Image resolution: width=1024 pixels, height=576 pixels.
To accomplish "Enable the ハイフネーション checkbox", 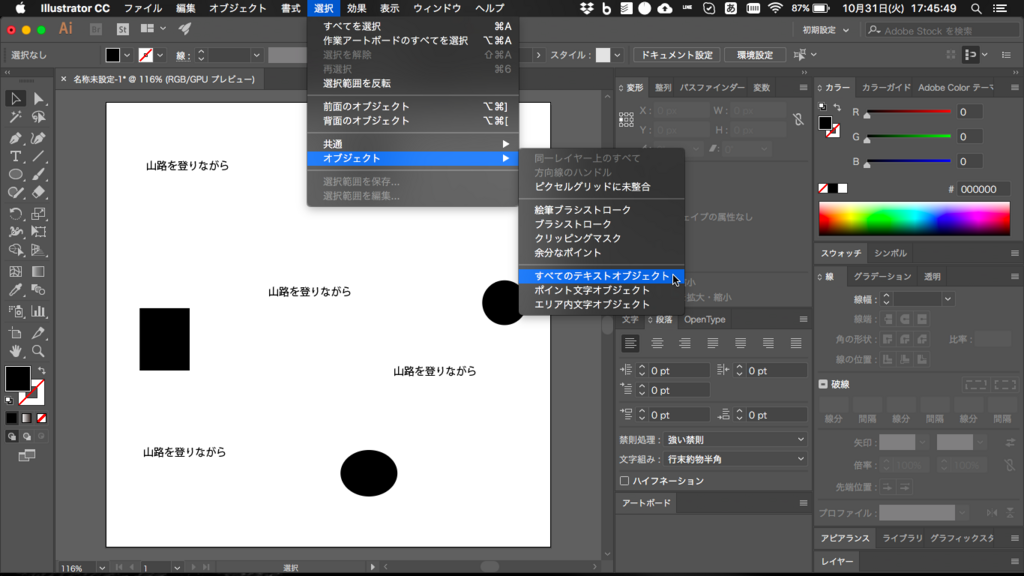I will pyautogui.click(x=625, y=481).
